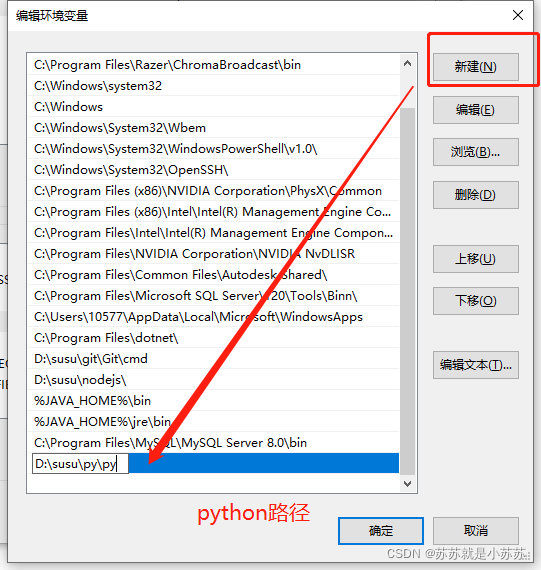
Task: Select %JAVA_HOME%\jre\bin entry
Action: (213, 422)
